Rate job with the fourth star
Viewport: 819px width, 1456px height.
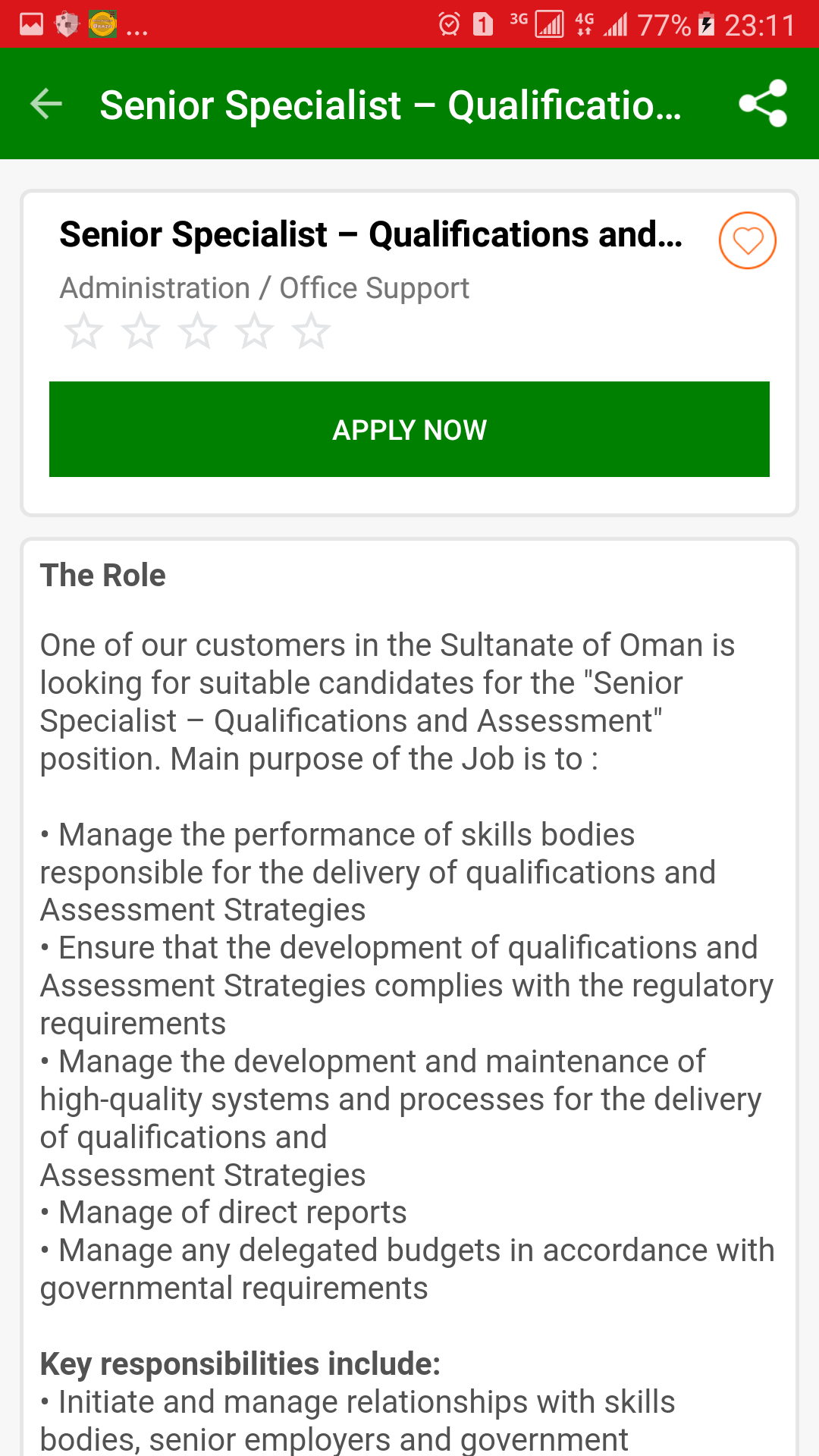[x=254, y=331]
